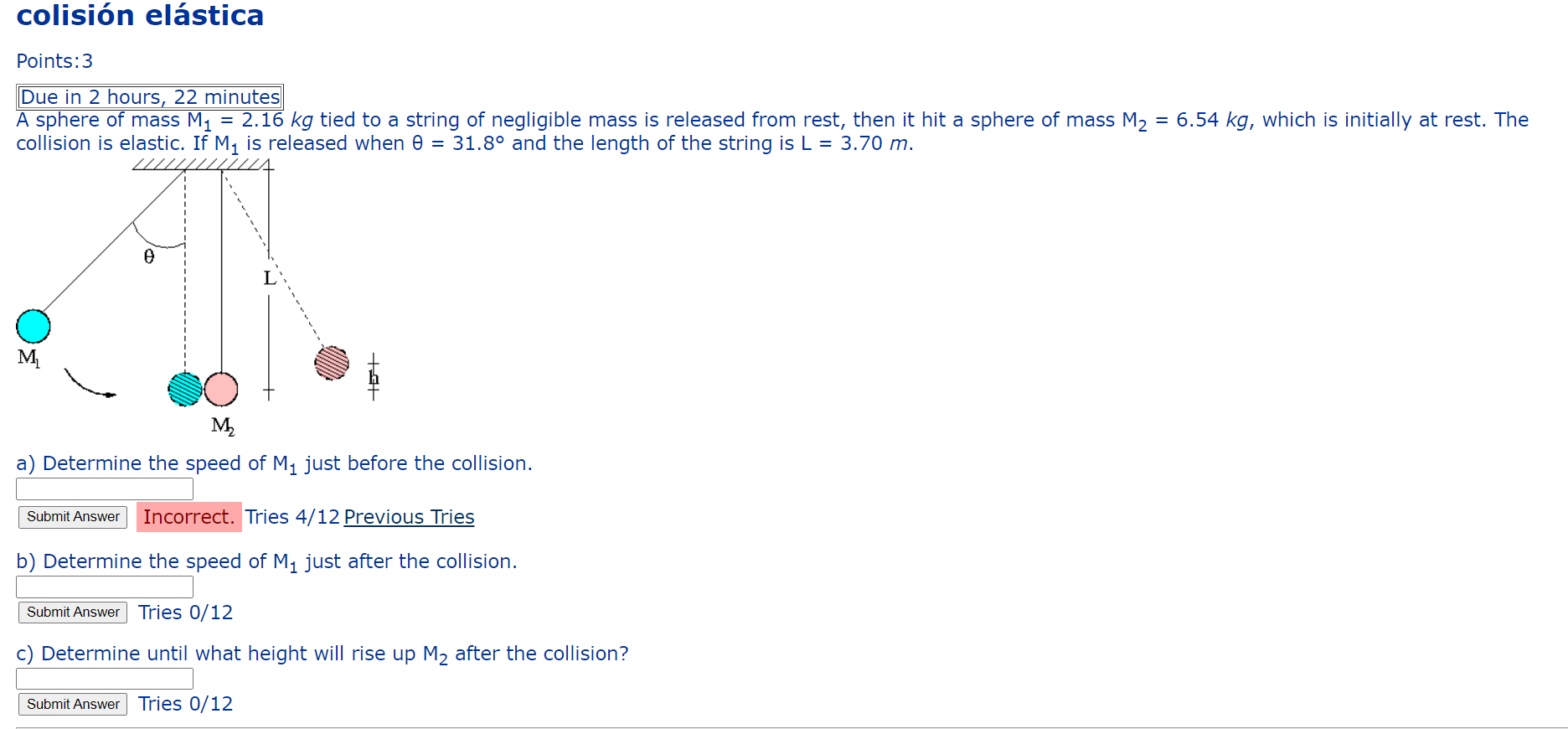Click the angle θ label in the diagram
1568x729 pixels.
148,256
